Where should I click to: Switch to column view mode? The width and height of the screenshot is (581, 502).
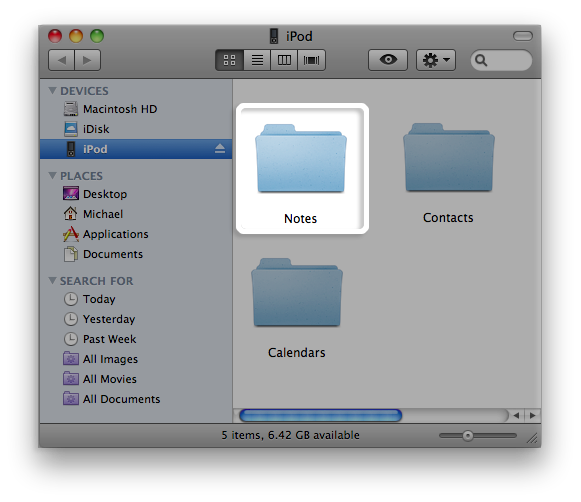[284, 60]
